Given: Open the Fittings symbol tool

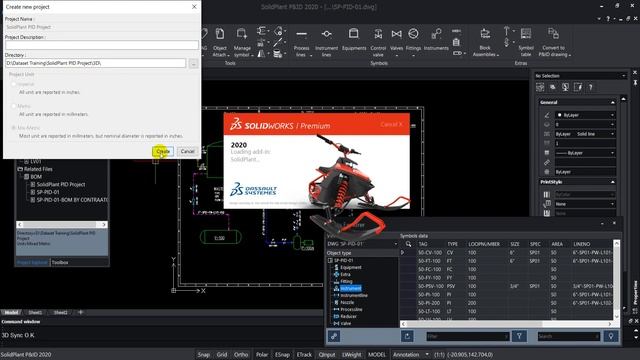Looking at the screenshot, I should point(413,41).
